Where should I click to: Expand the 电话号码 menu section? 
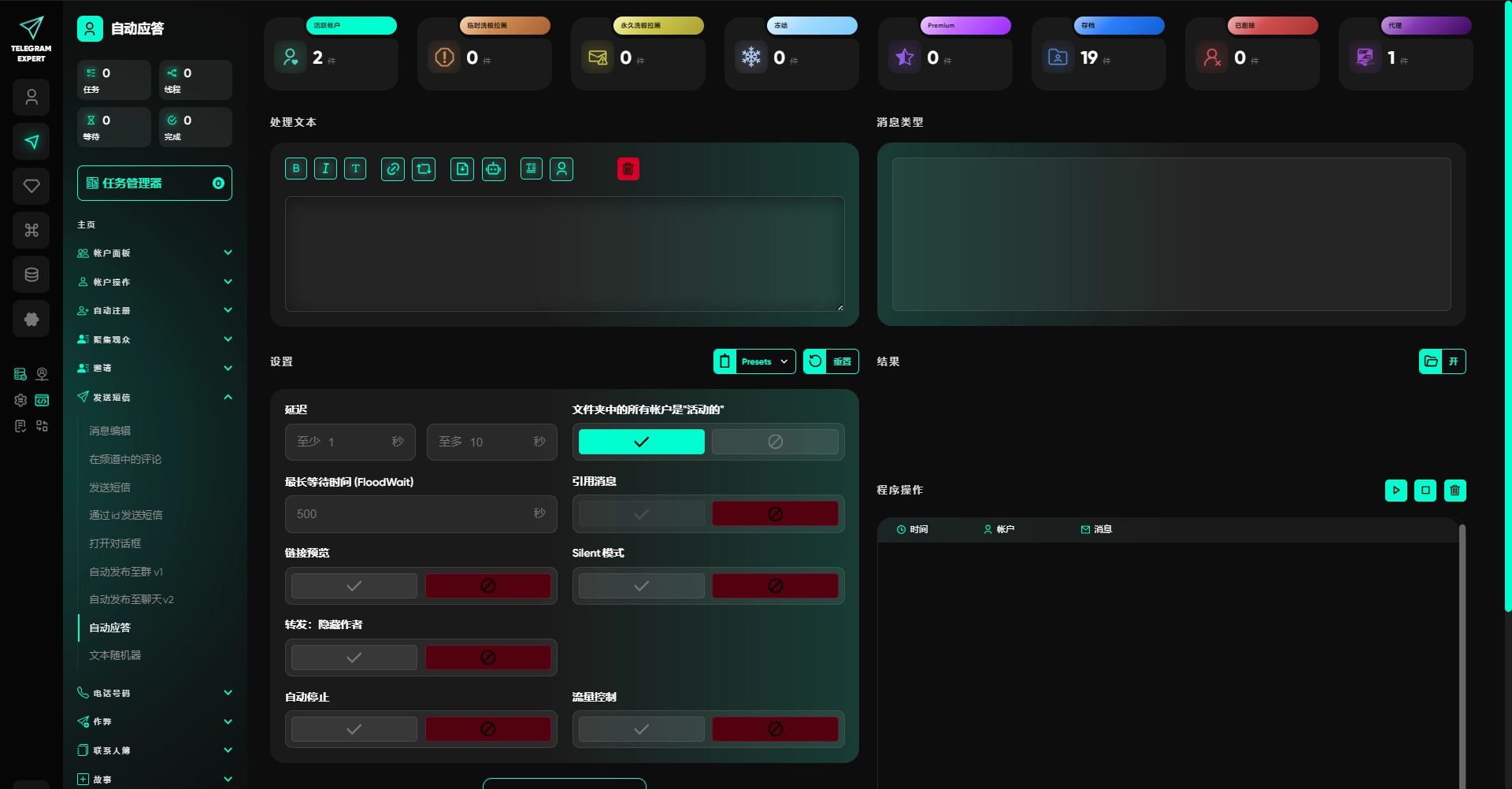tap(154, 693)
